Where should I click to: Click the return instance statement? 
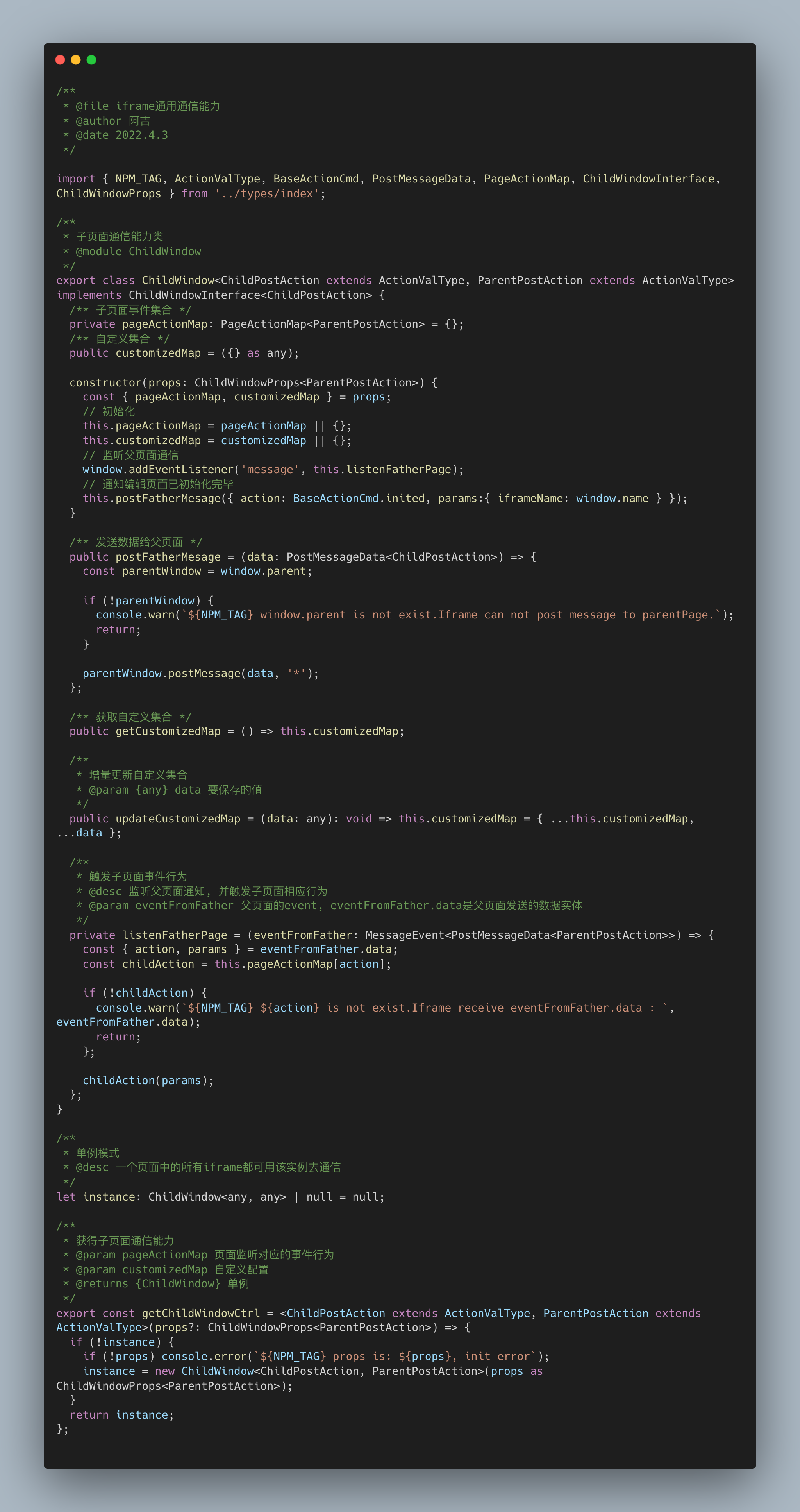[x=121, y=1415]
